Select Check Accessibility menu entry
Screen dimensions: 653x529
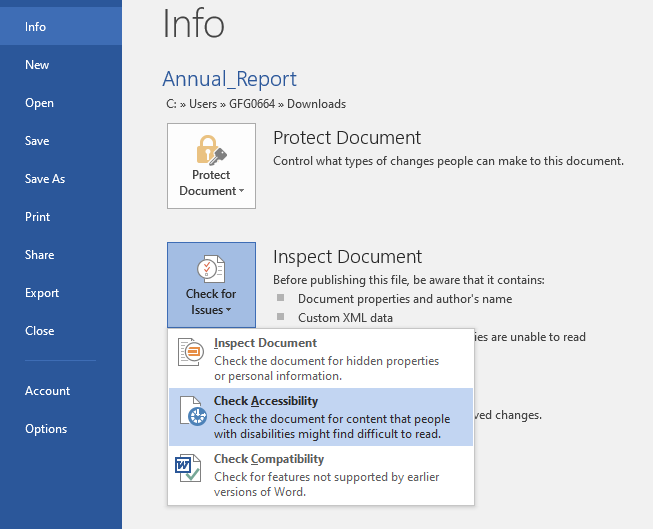click(x=321, y=417)
